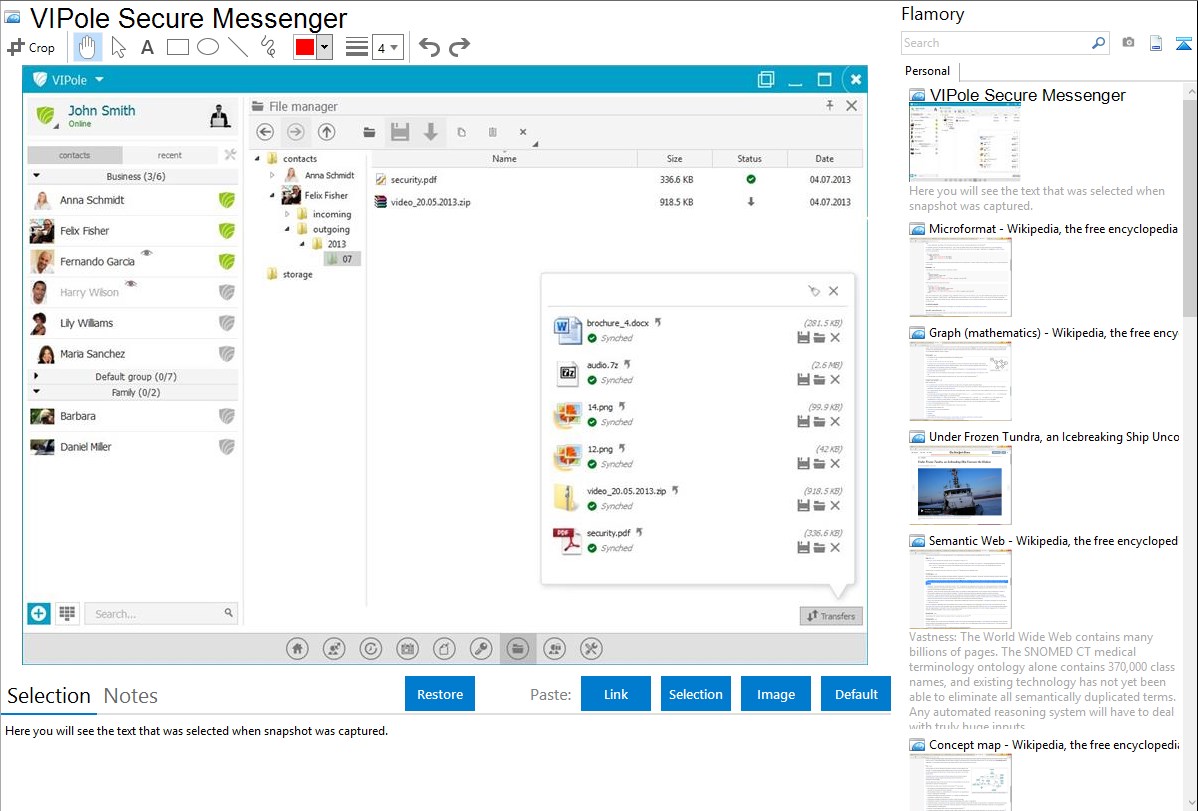The image size is (1198, 811).
Task: Open the Under Frozen Tundra snapshot thumbnail
Action: (x=960, y=485)
